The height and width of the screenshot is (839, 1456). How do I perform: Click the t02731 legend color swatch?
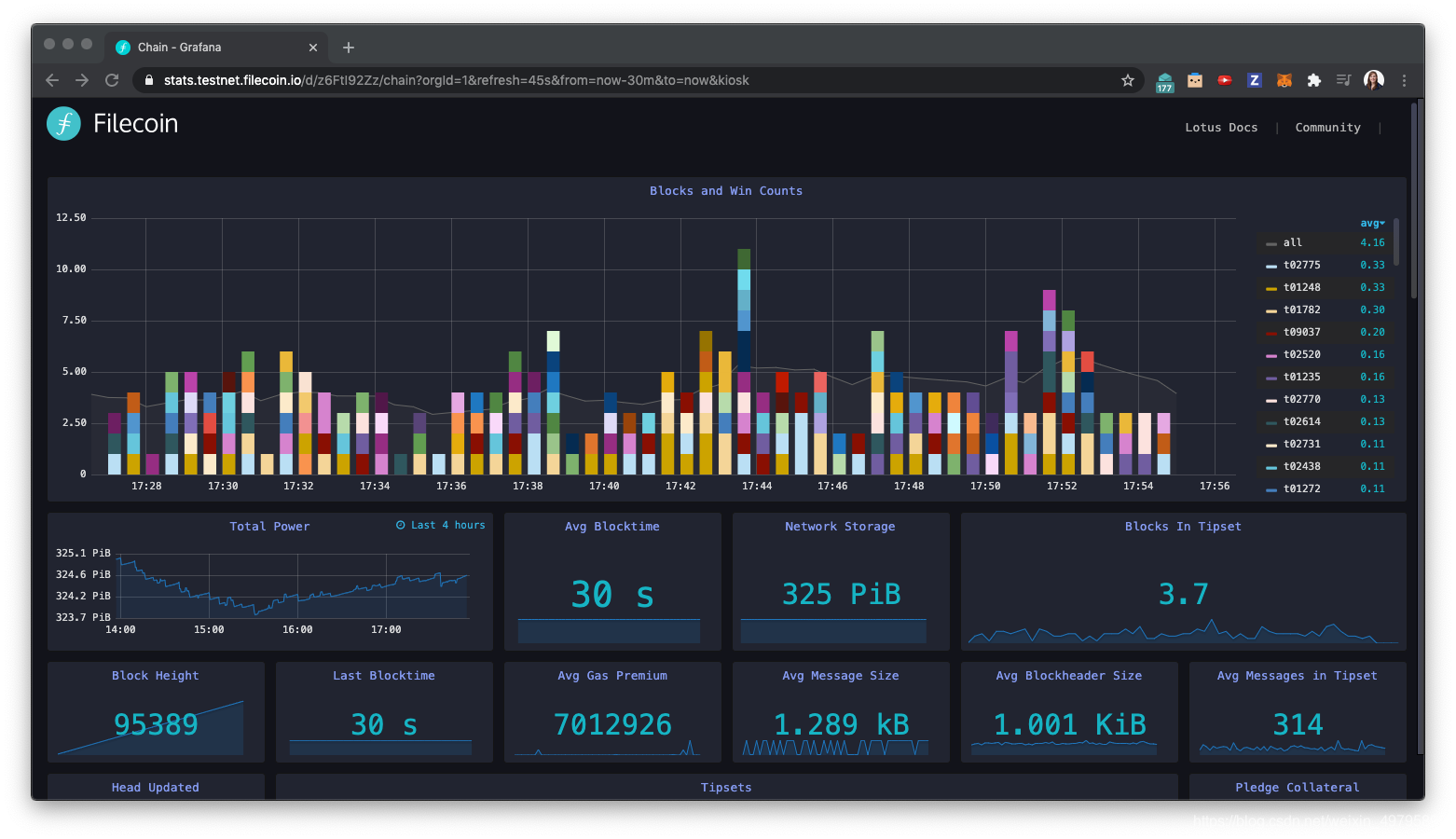click(x=1271, y=445)
